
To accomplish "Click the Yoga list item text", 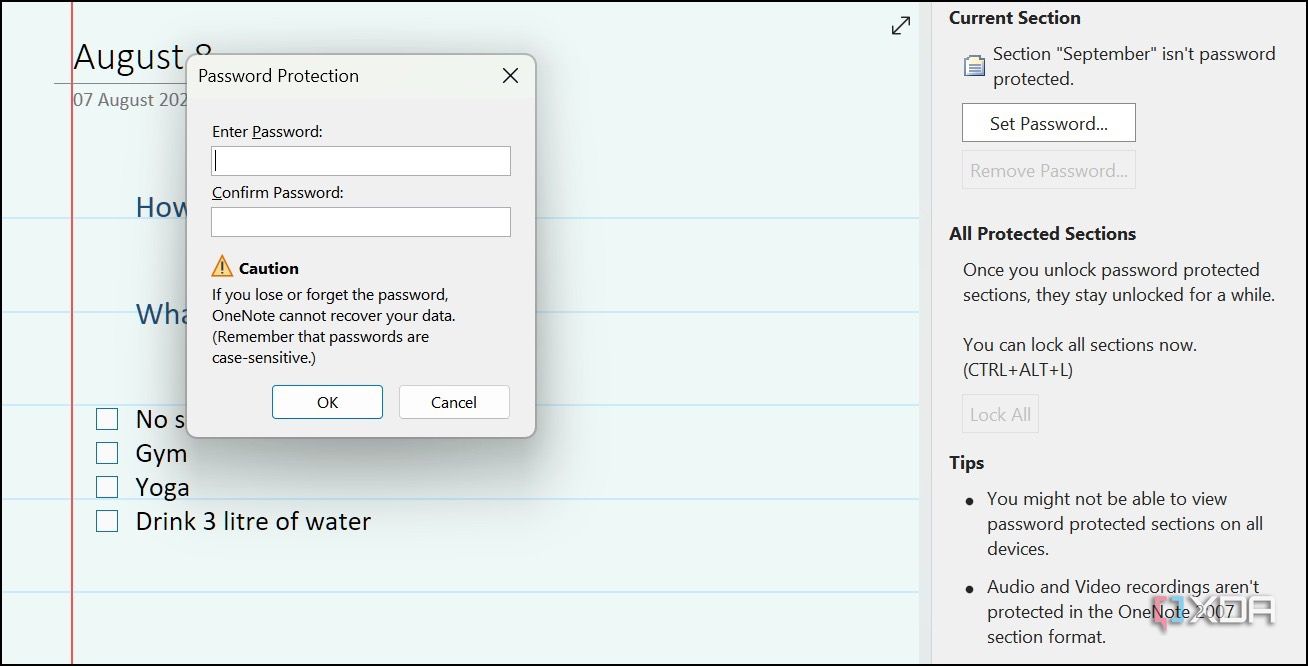I will pos(162,487).
